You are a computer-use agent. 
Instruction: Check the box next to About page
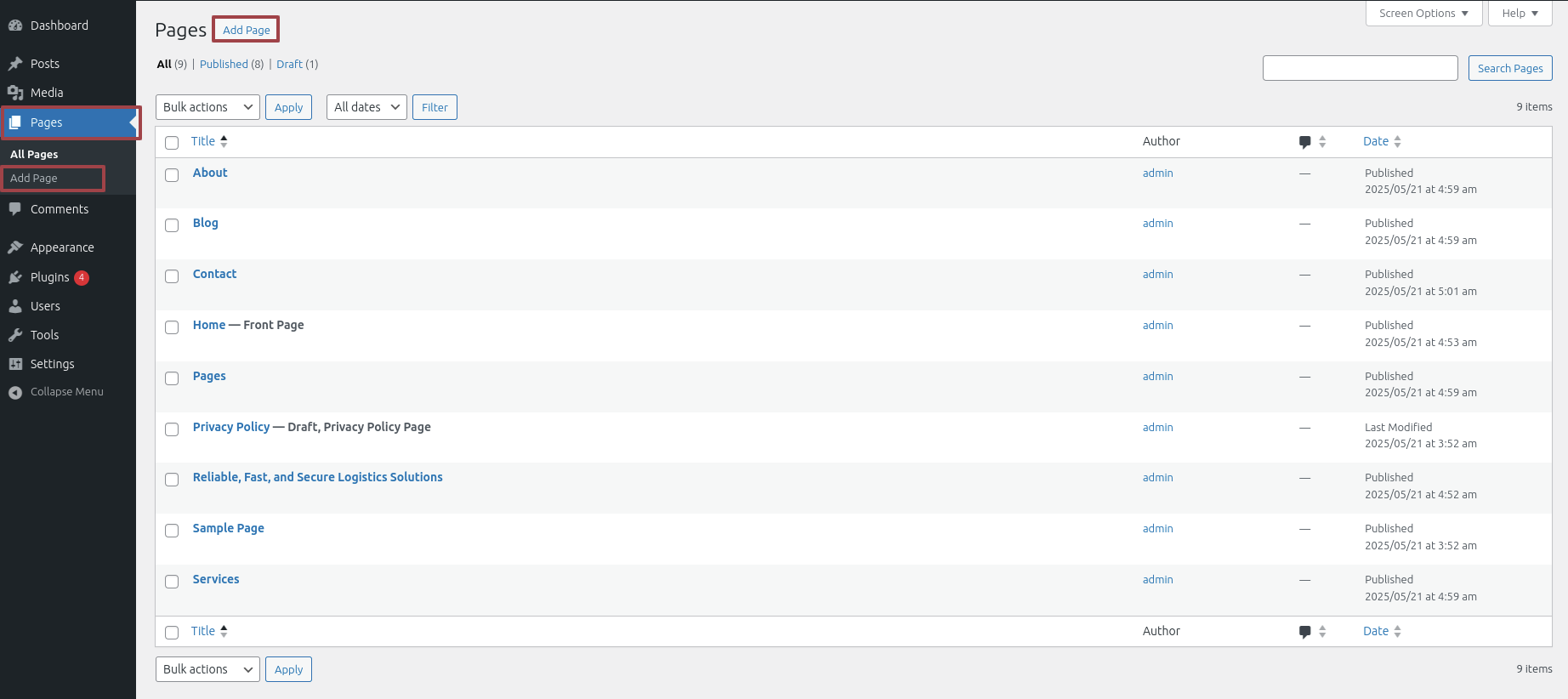pyautogui.click(x=172, y=175)
